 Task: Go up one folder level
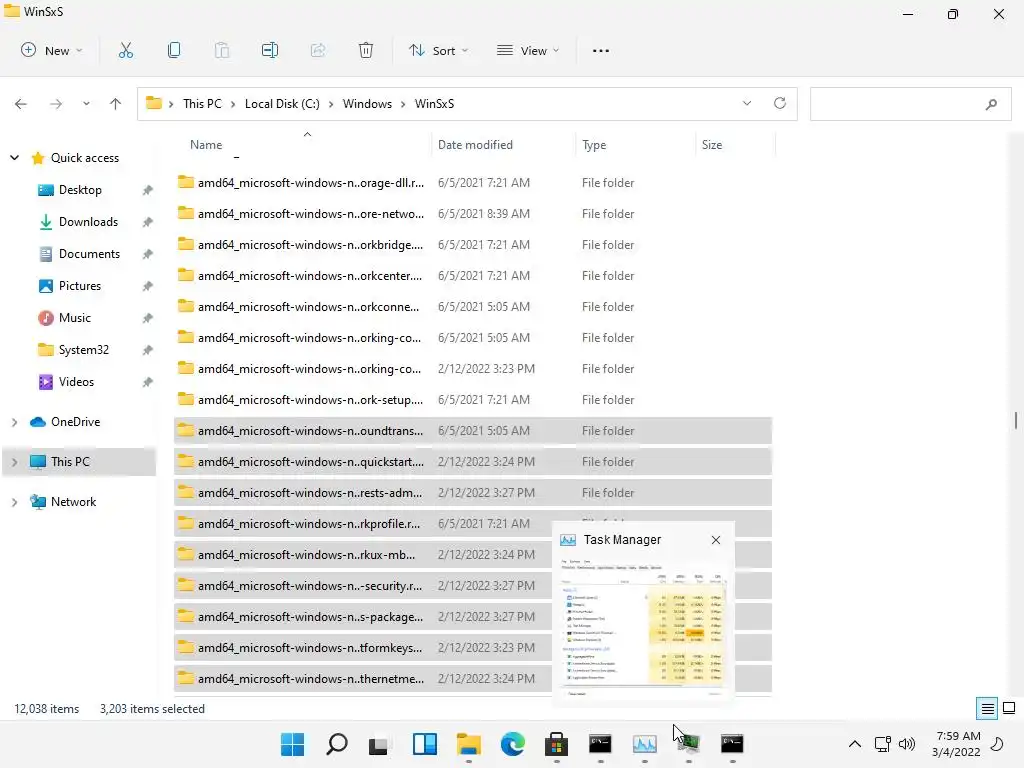116,104
